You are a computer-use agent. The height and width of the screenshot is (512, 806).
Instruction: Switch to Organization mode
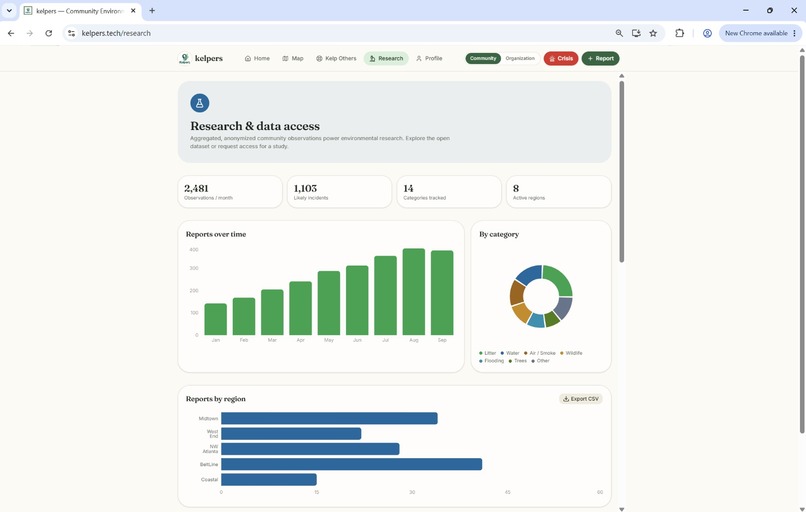(520, 59)
